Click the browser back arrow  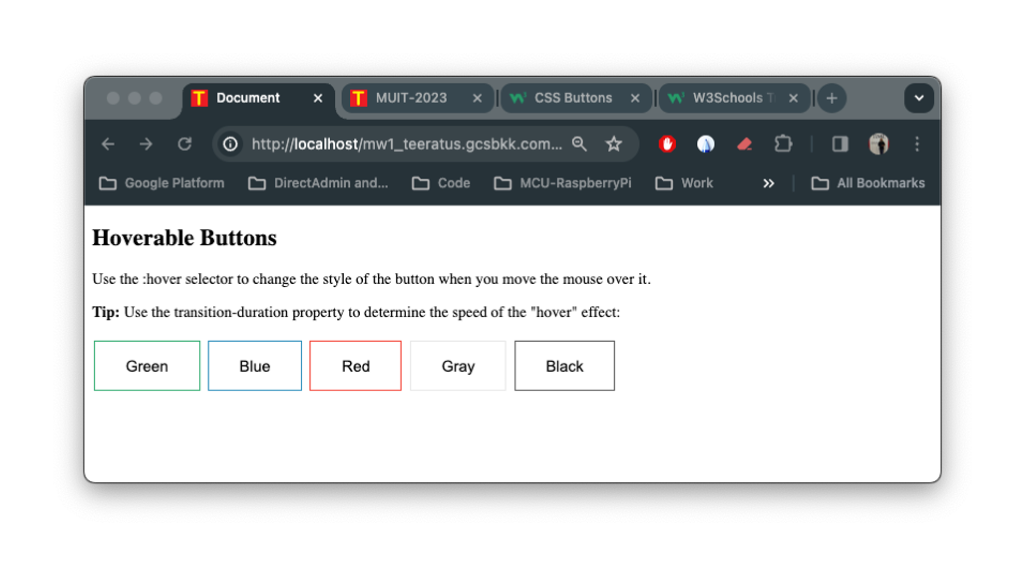108,144
